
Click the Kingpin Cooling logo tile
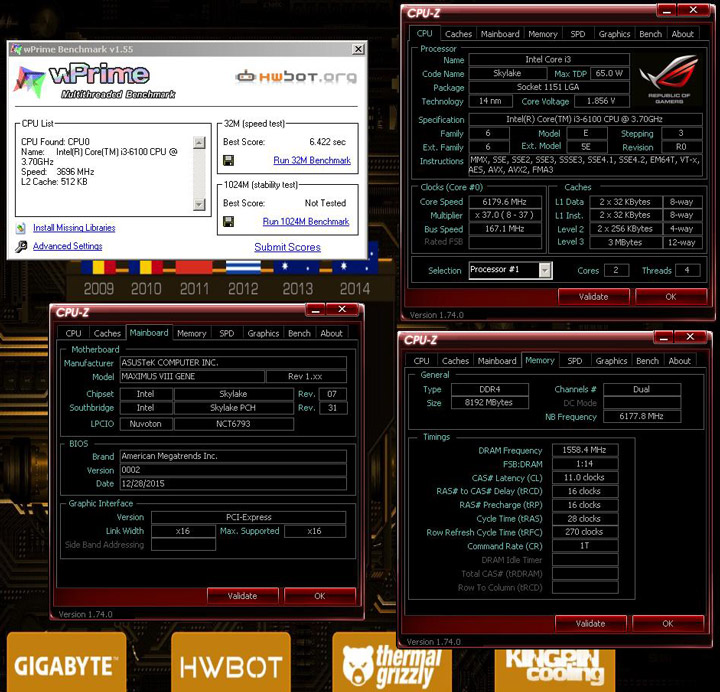pyautogui.click(x=555, y=670)
